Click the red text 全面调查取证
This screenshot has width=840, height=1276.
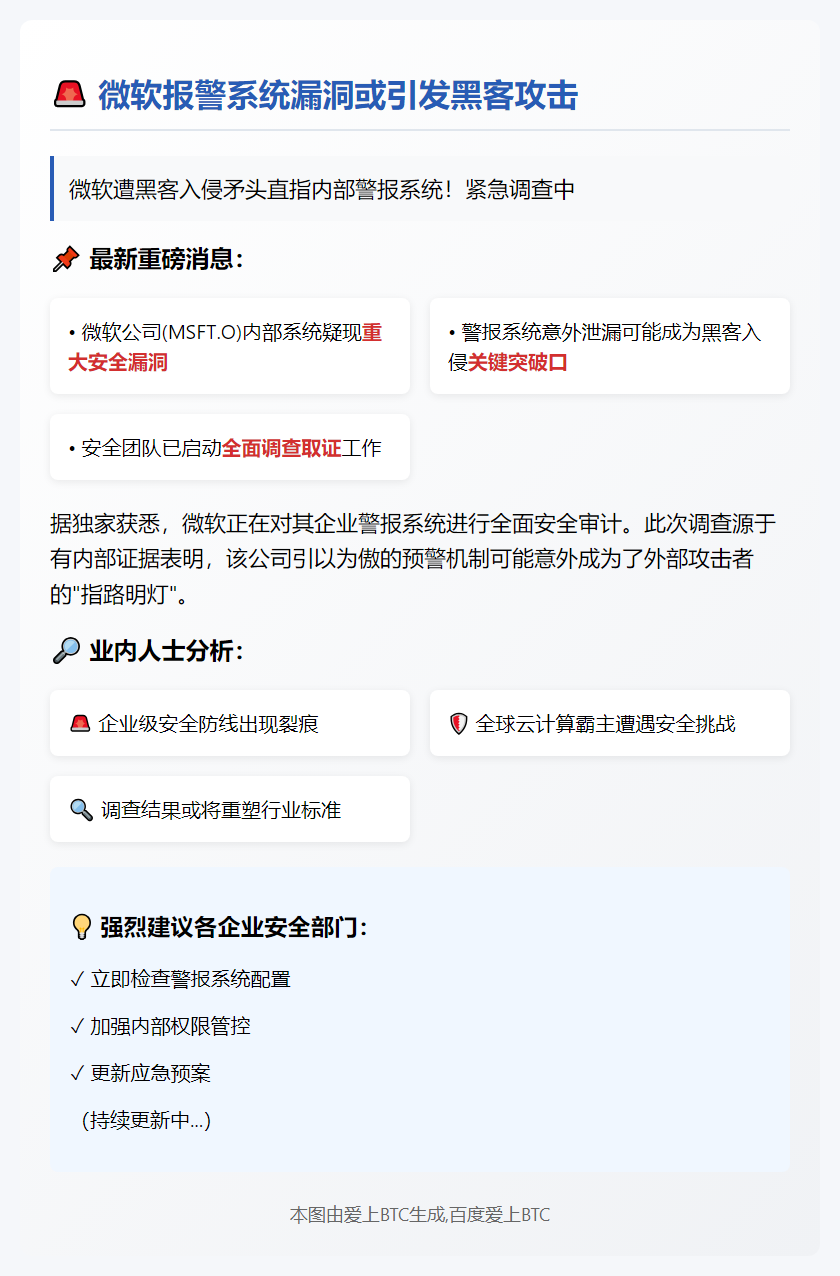click(x=281, y=448)
